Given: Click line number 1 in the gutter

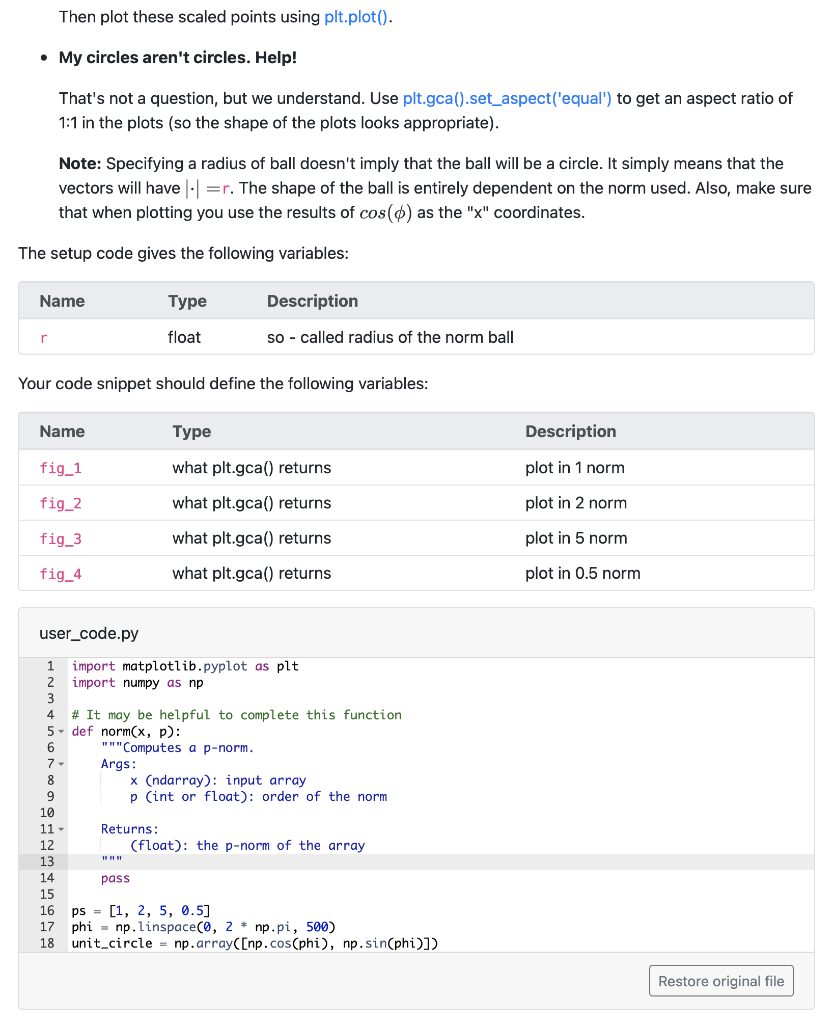Looking at the screenshot, I should pyautogui.click(x=50, y=666).
